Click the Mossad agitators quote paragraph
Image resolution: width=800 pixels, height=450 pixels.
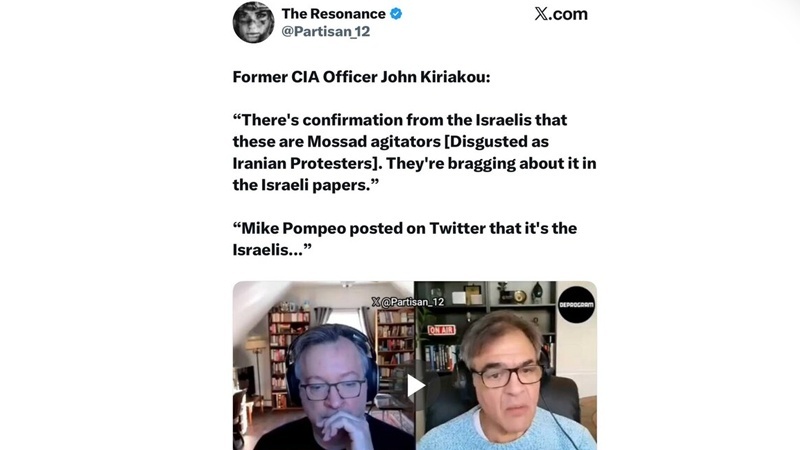click(414, 152)
